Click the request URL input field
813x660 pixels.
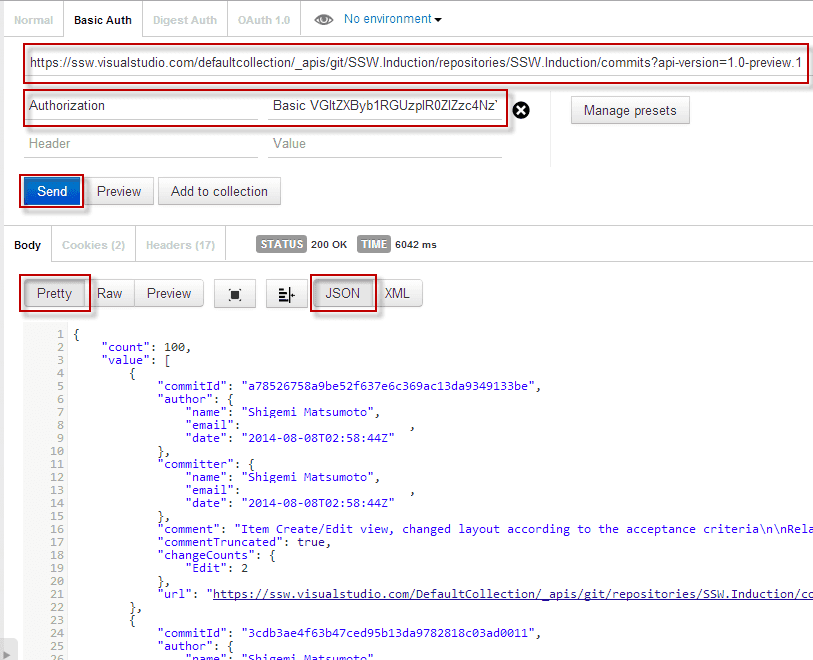click(415, 62)
